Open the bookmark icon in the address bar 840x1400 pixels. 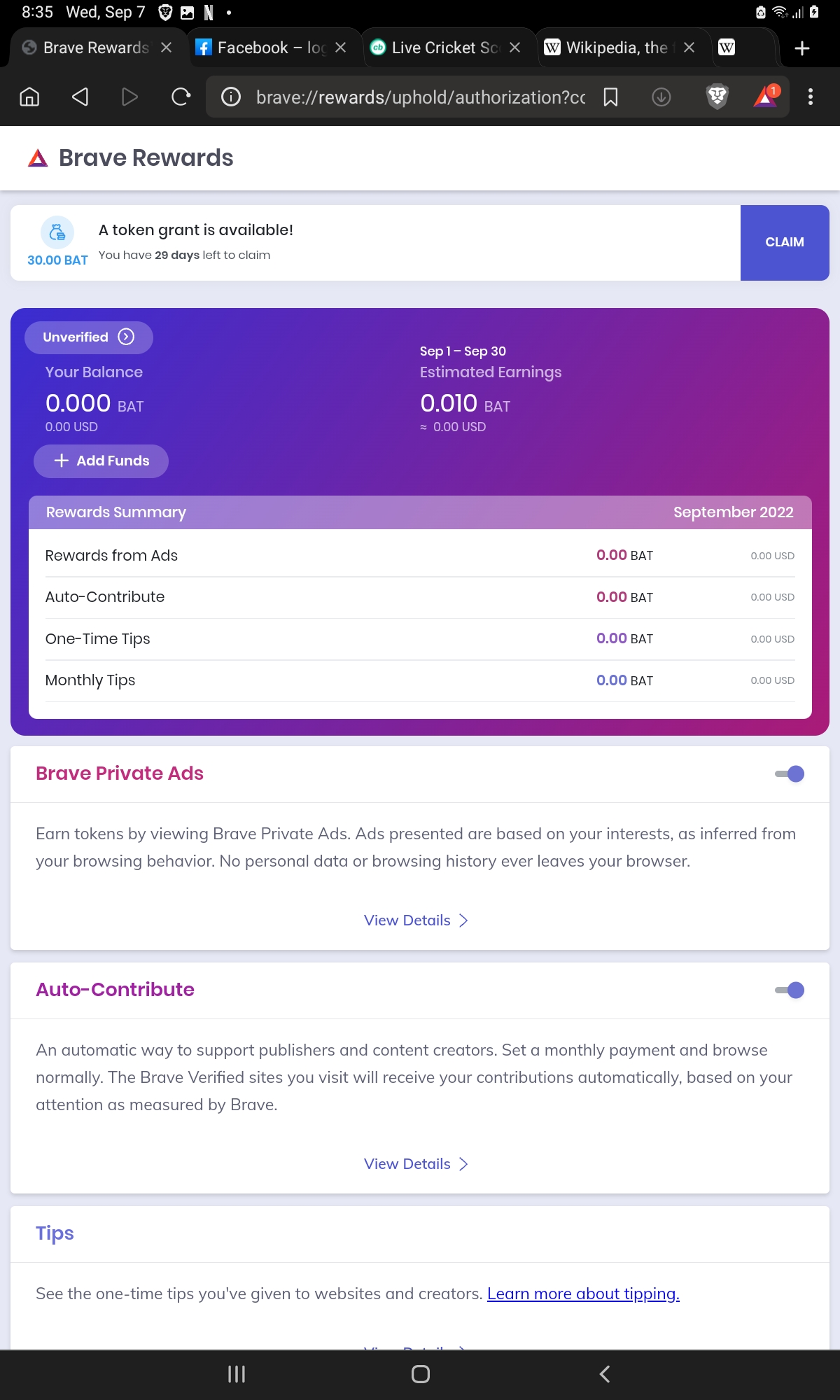tap(610, 97)
